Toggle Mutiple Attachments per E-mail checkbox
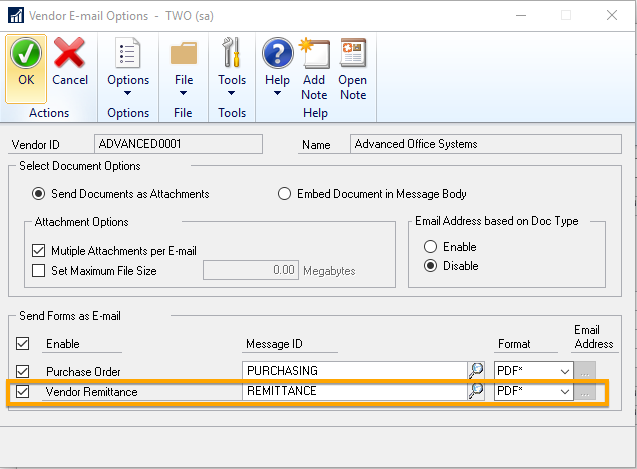This screenshot has height=469, width=637. point(39,250)
